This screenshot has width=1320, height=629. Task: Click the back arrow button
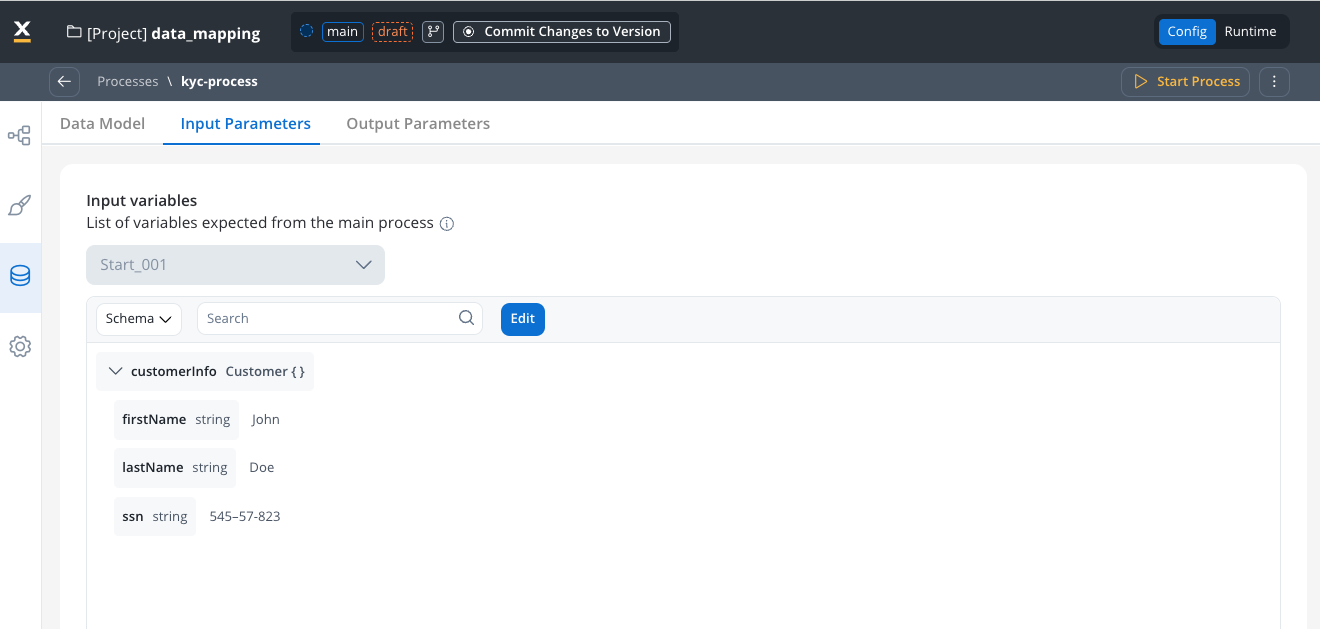tap(64, 82)
